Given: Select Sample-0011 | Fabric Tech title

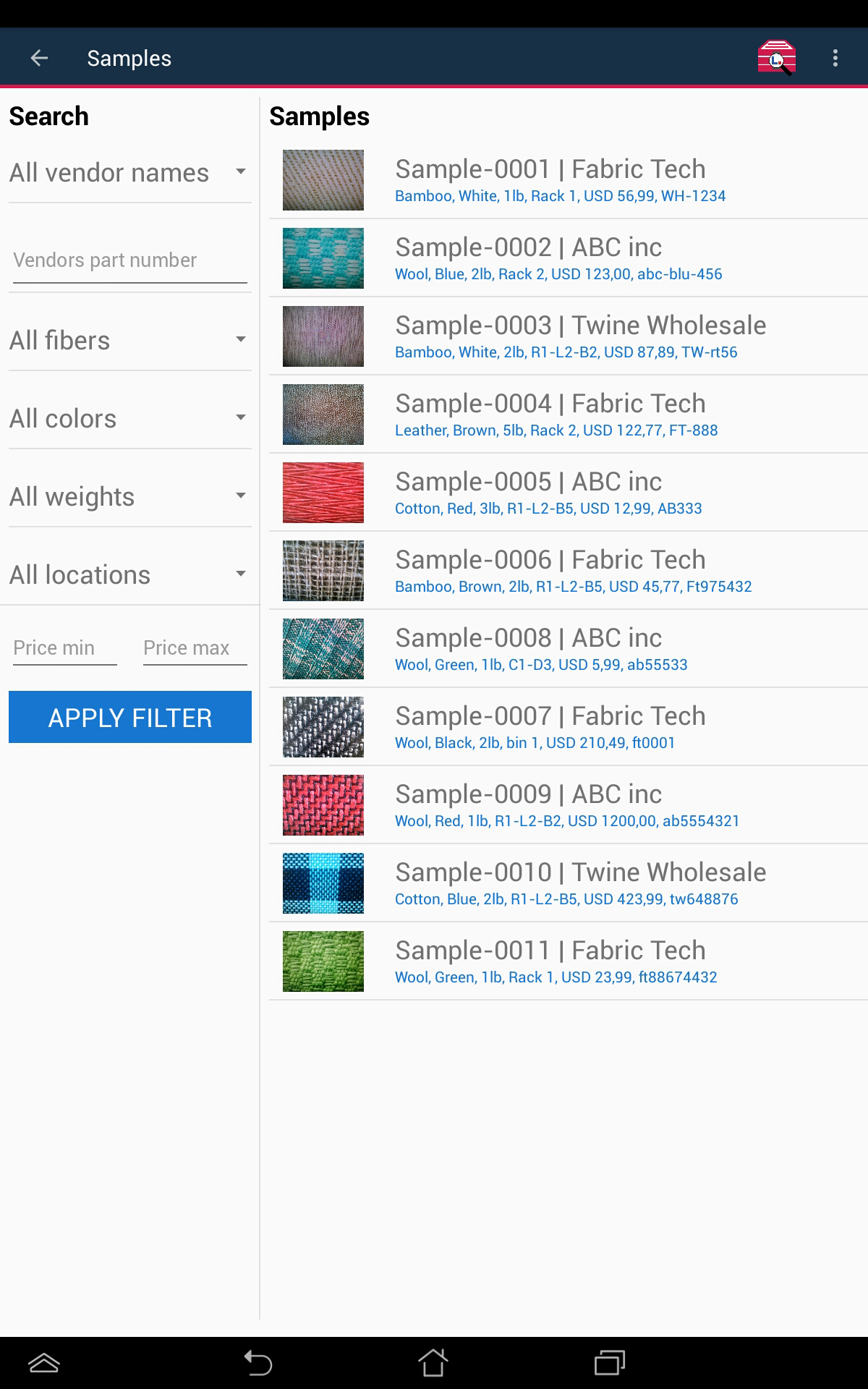Looking at the screenshot, I should pyautogui.click(x=550, y=951).
